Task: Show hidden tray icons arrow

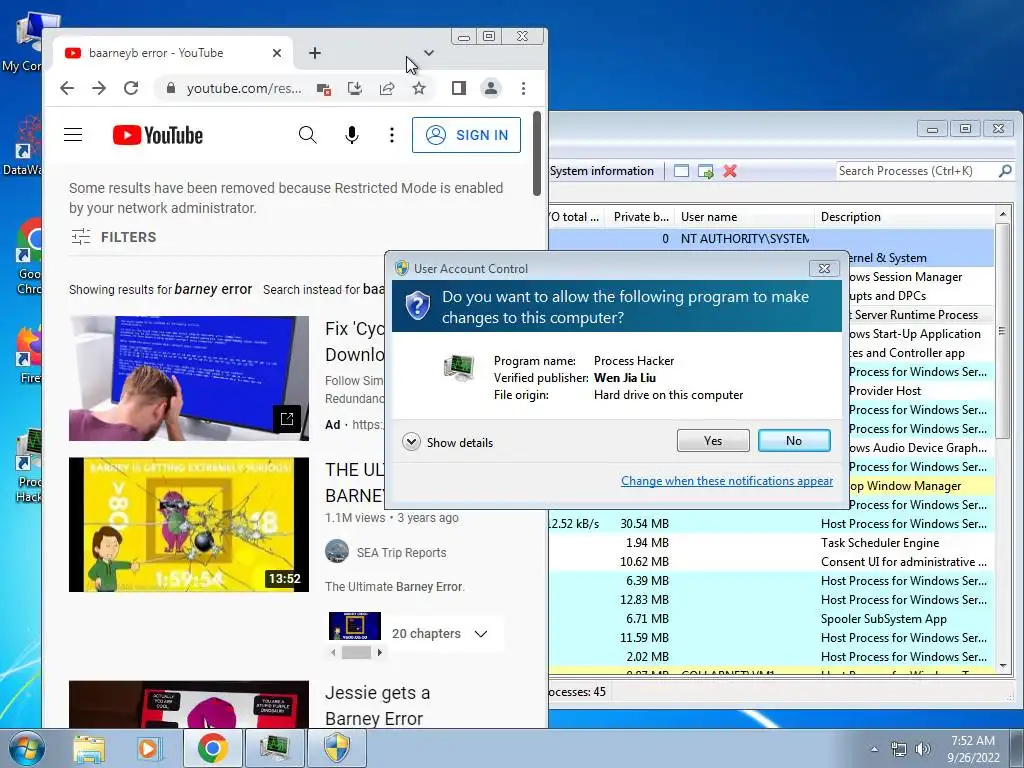Action: coord(874,749)
